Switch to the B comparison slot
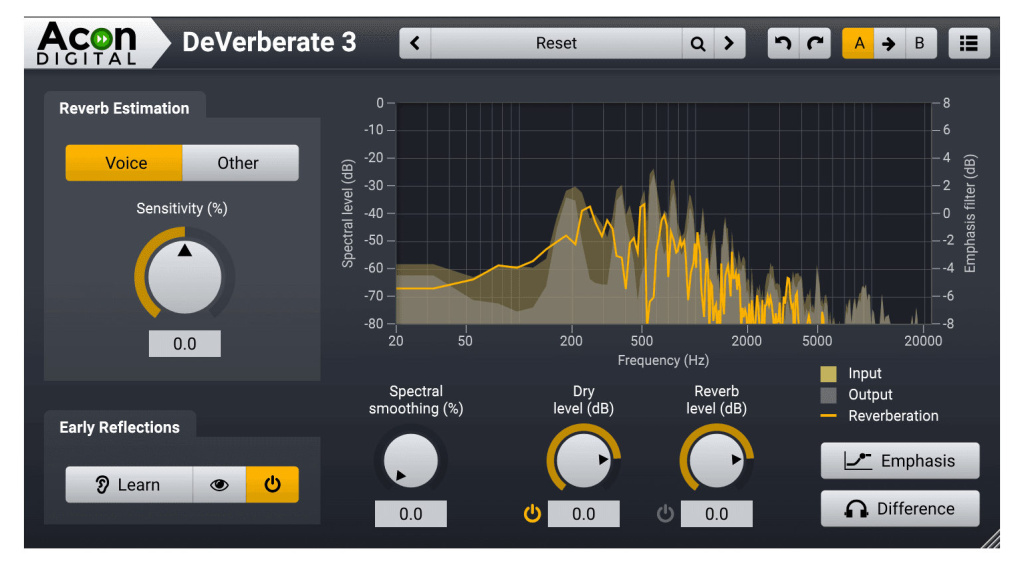This screenshot has height=565, width=1024. click(x=919, y=44)
